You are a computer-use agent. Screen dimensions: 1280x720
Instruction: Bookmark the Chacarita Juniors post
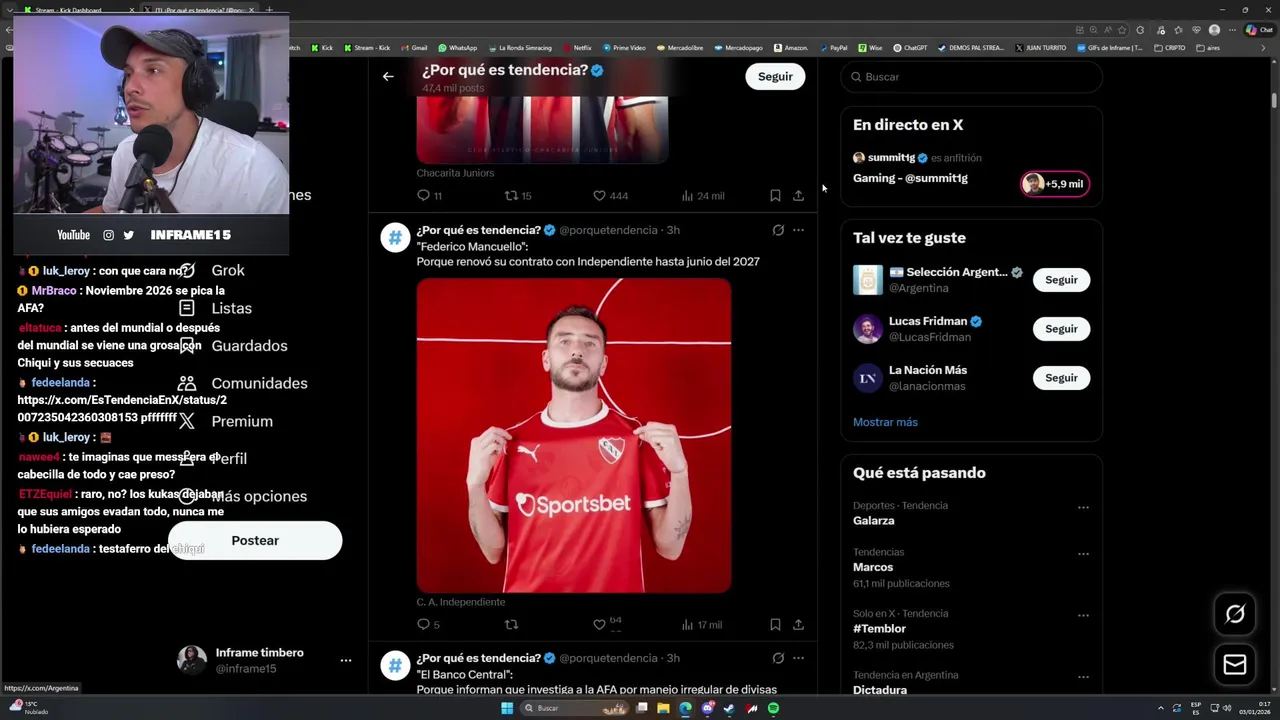tap(775, 196)
